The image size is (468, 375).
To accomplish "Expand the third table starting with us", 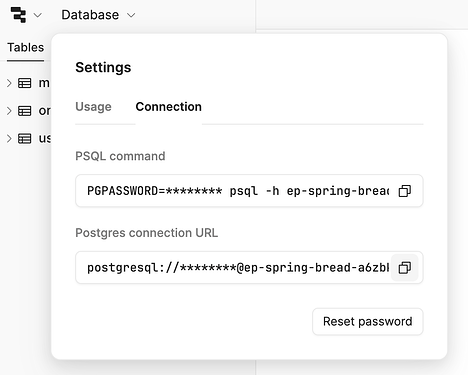I will tap(9, 138).
